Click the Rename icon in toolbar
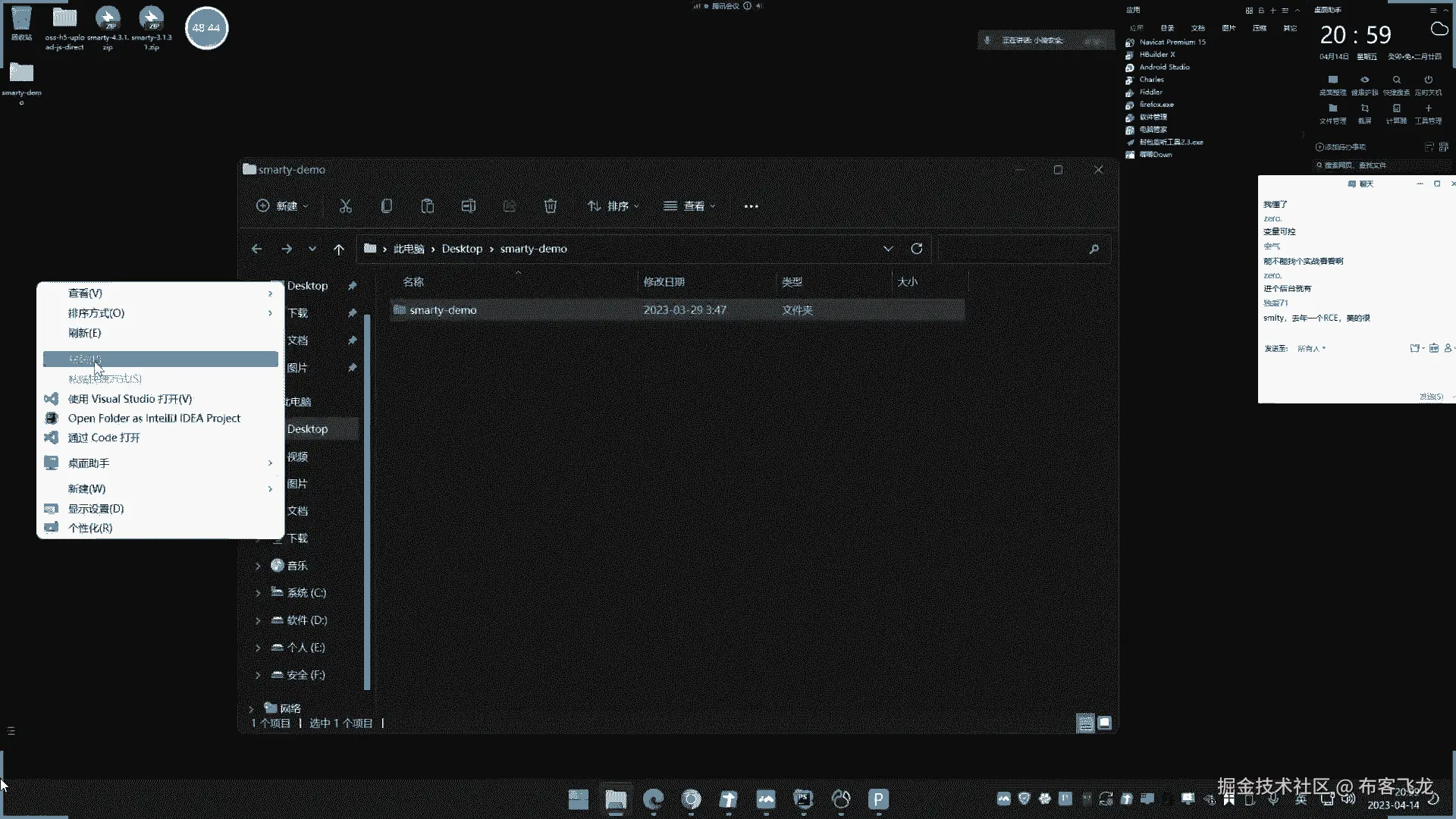This screenshot has height=819, width=1456. click(x=469, y=206)
